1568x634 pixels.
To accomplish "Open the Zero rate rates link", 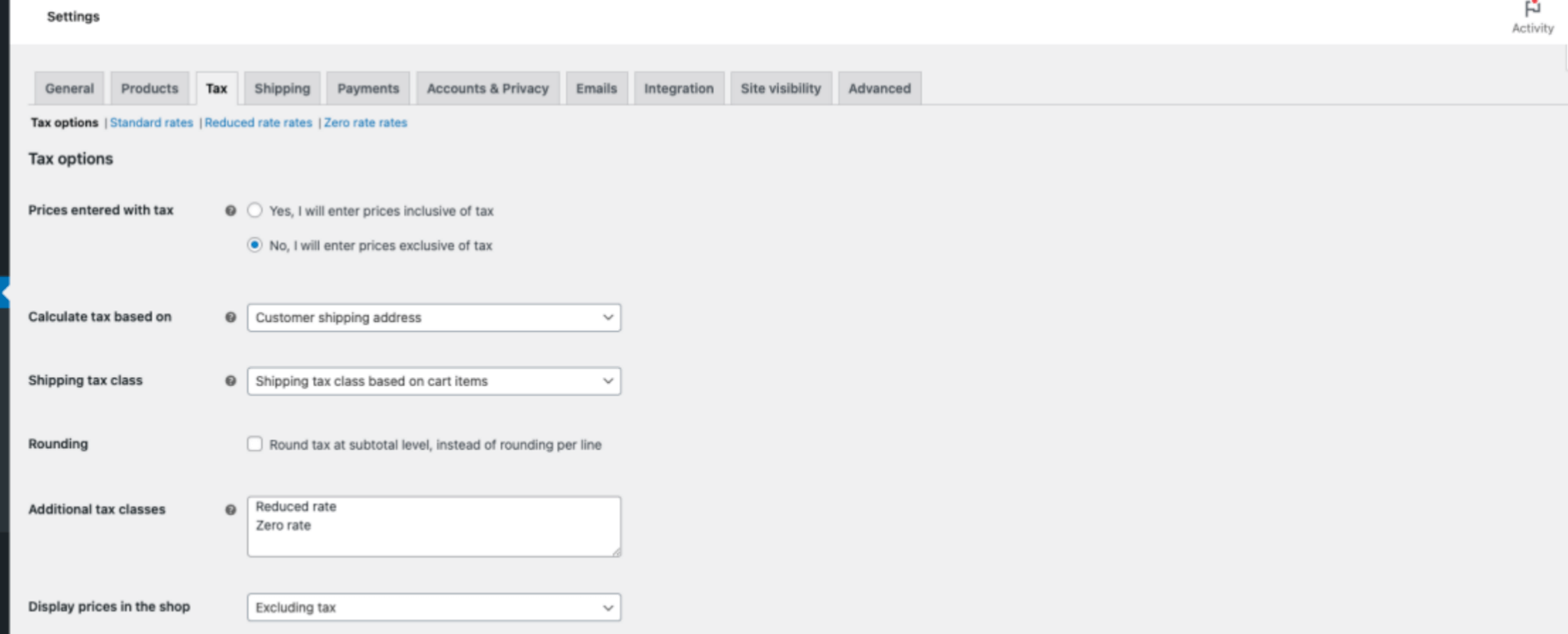I will pos(365,123).
